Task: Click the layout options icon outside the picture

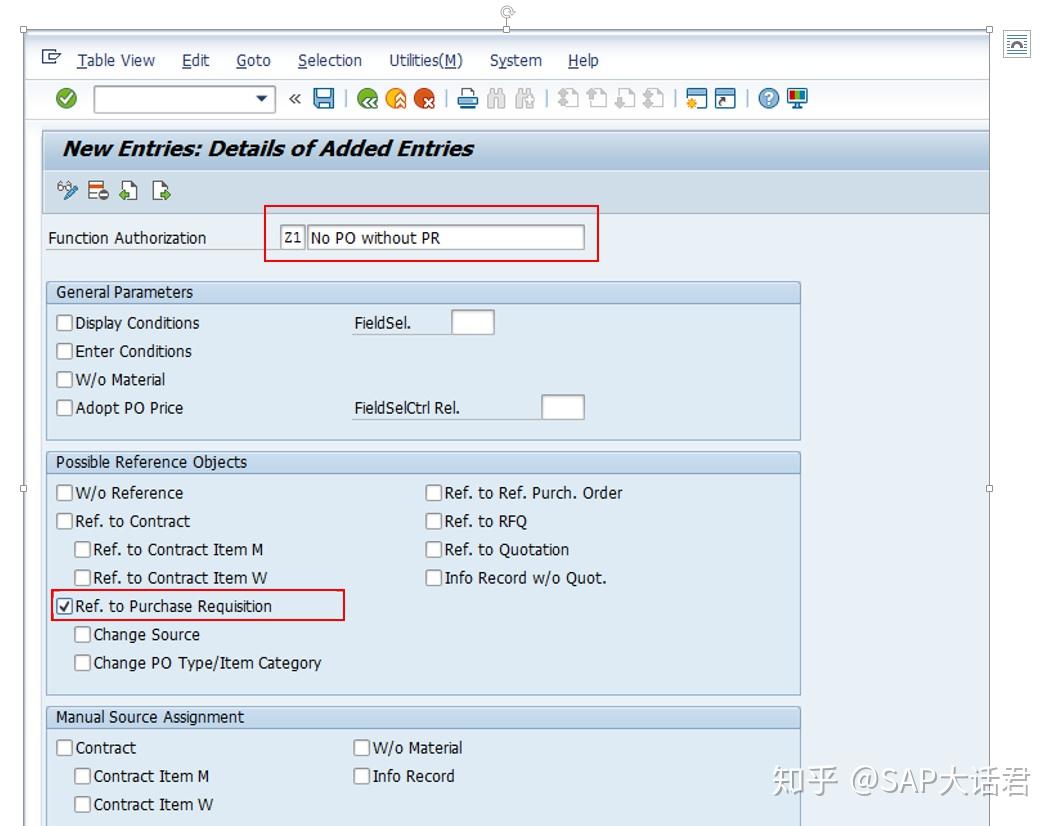Action: [x=1017, y=45]
